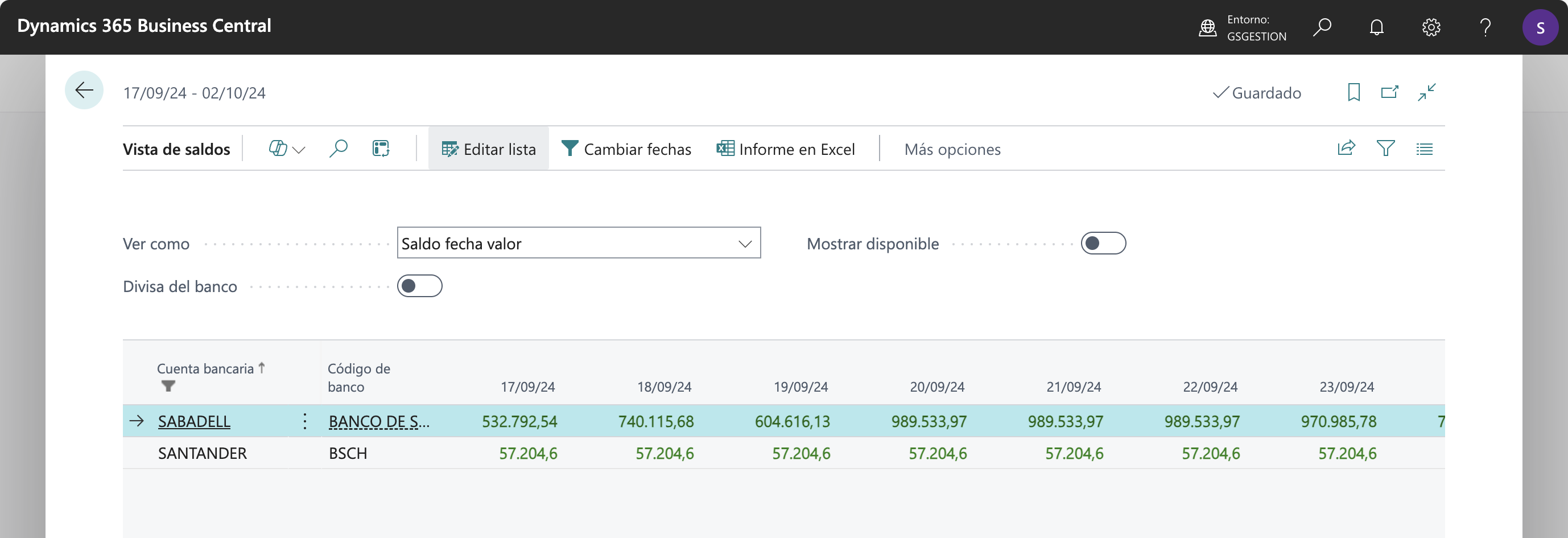1568x538 pixels.
Task: Open the user account avatar S
Action: 1540,27
